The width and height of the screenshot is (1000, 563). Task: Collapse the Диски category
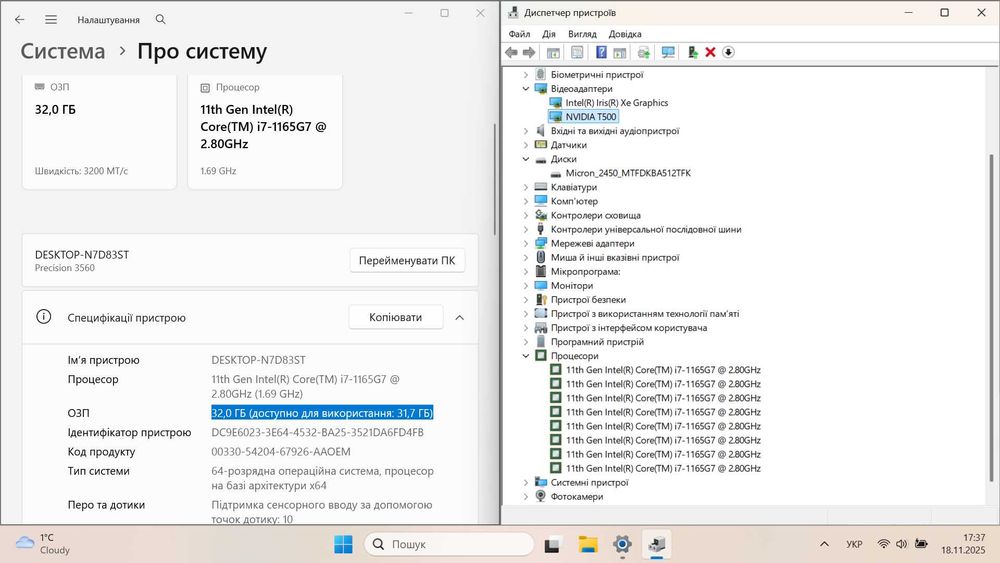click(x=526, y=159)
